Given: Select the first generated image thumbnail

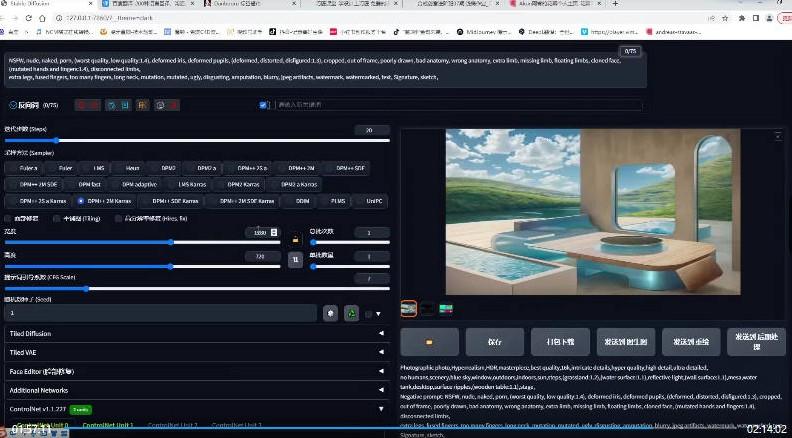Looking at the screenshot, I should 409,309.
